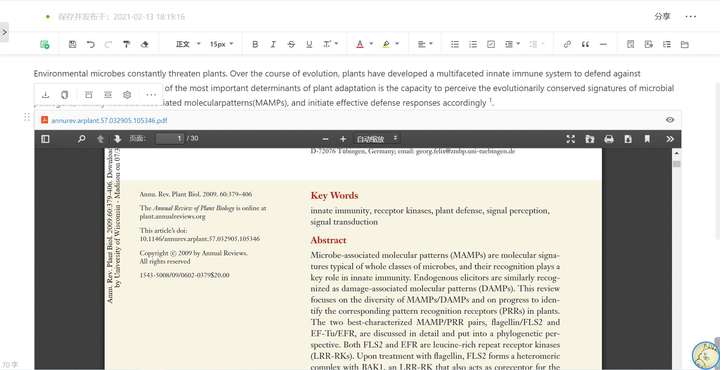Viewport: 720px width, 370px height.
Task: Insert a bulleted list
Action: (x=455, y=45)
